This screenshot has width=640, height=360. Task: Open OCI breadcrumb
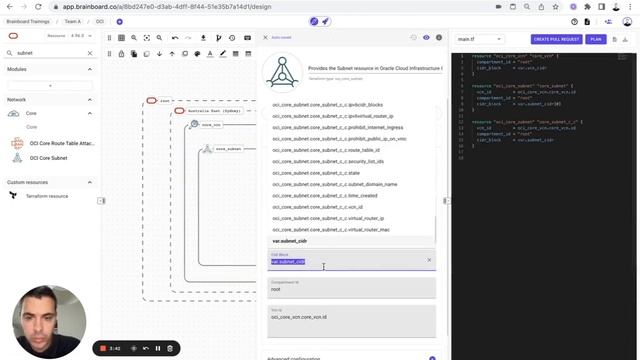(100, 22)
